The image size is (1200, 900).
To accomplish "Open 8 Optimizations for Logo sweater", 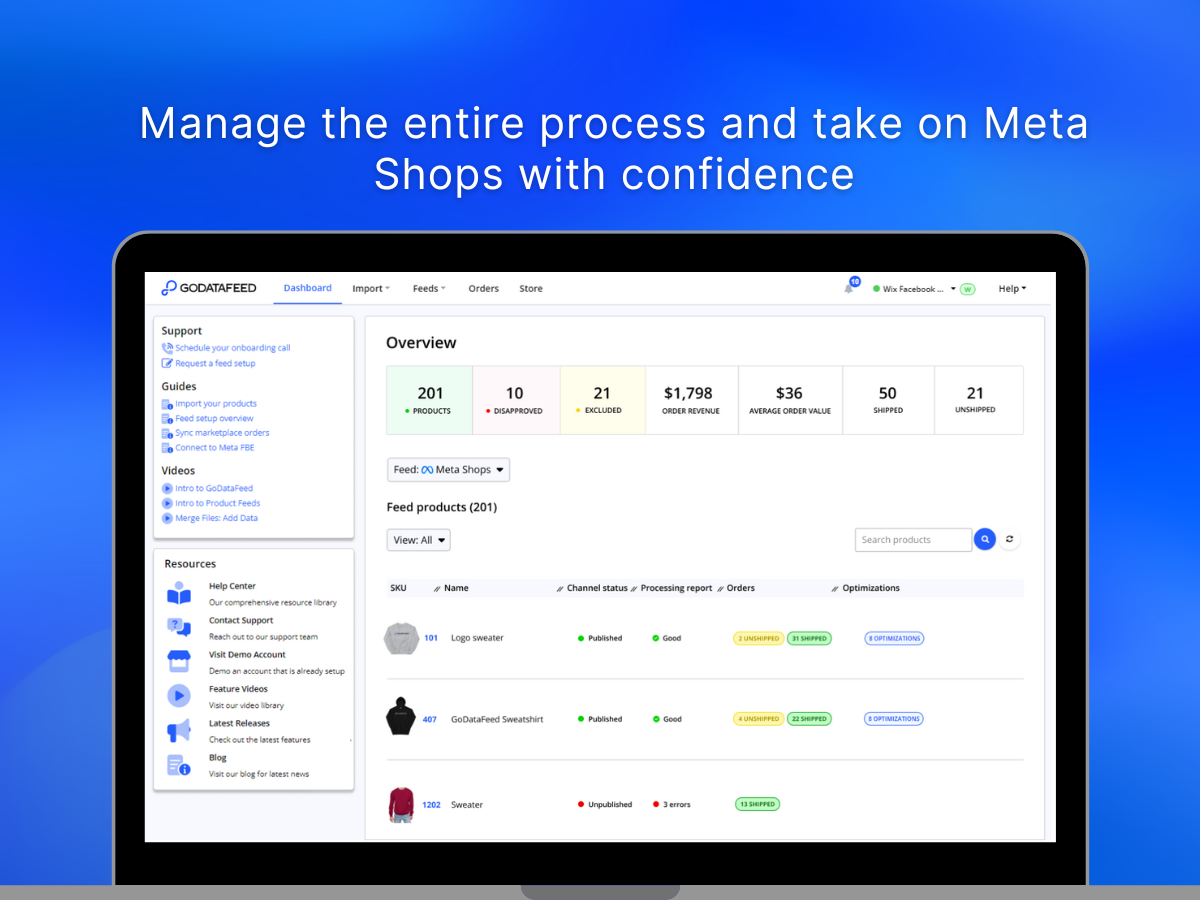I will (894, 638).
